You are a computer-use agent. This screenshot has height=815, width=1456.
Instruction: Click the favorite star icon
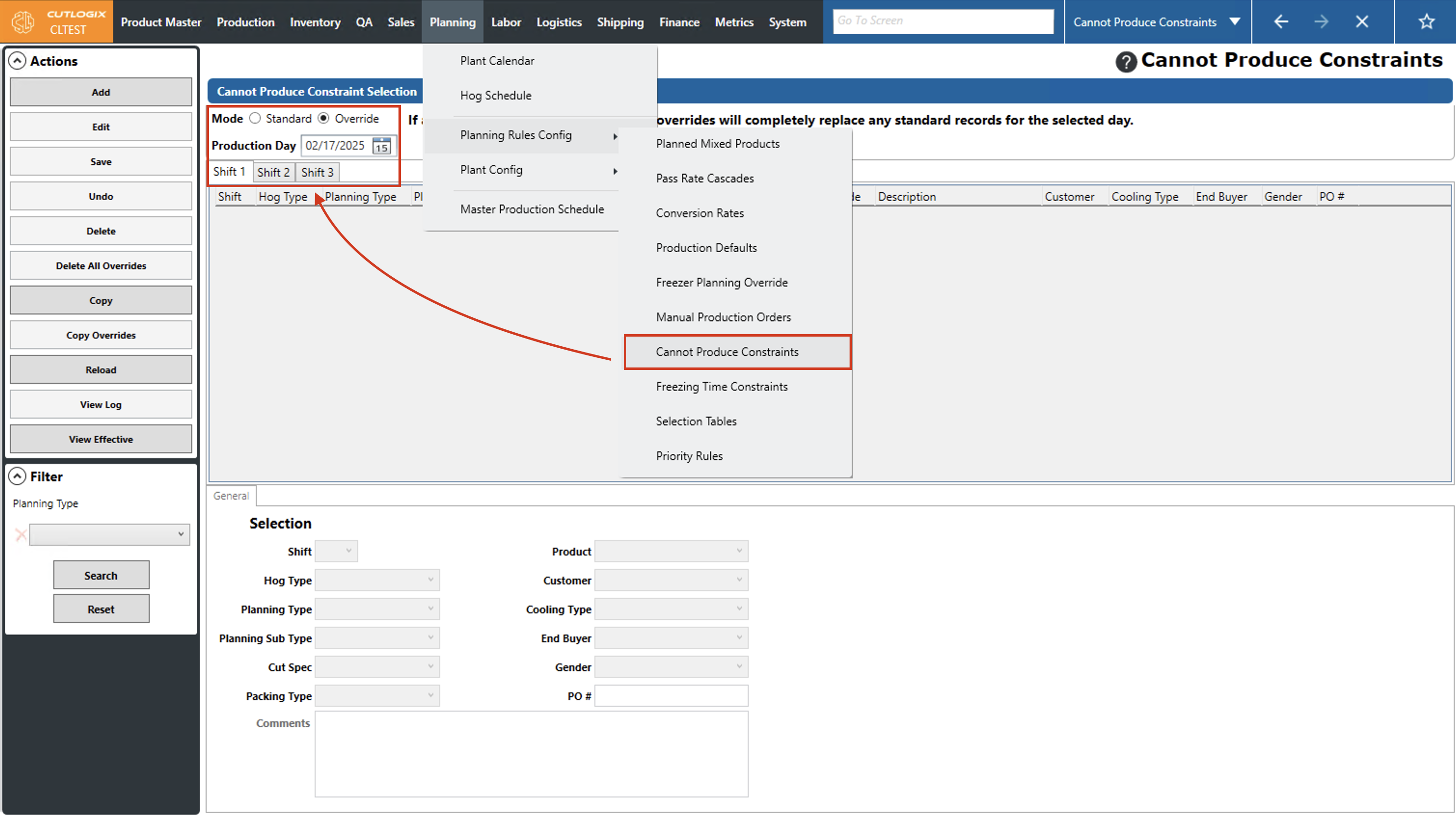1426,22
